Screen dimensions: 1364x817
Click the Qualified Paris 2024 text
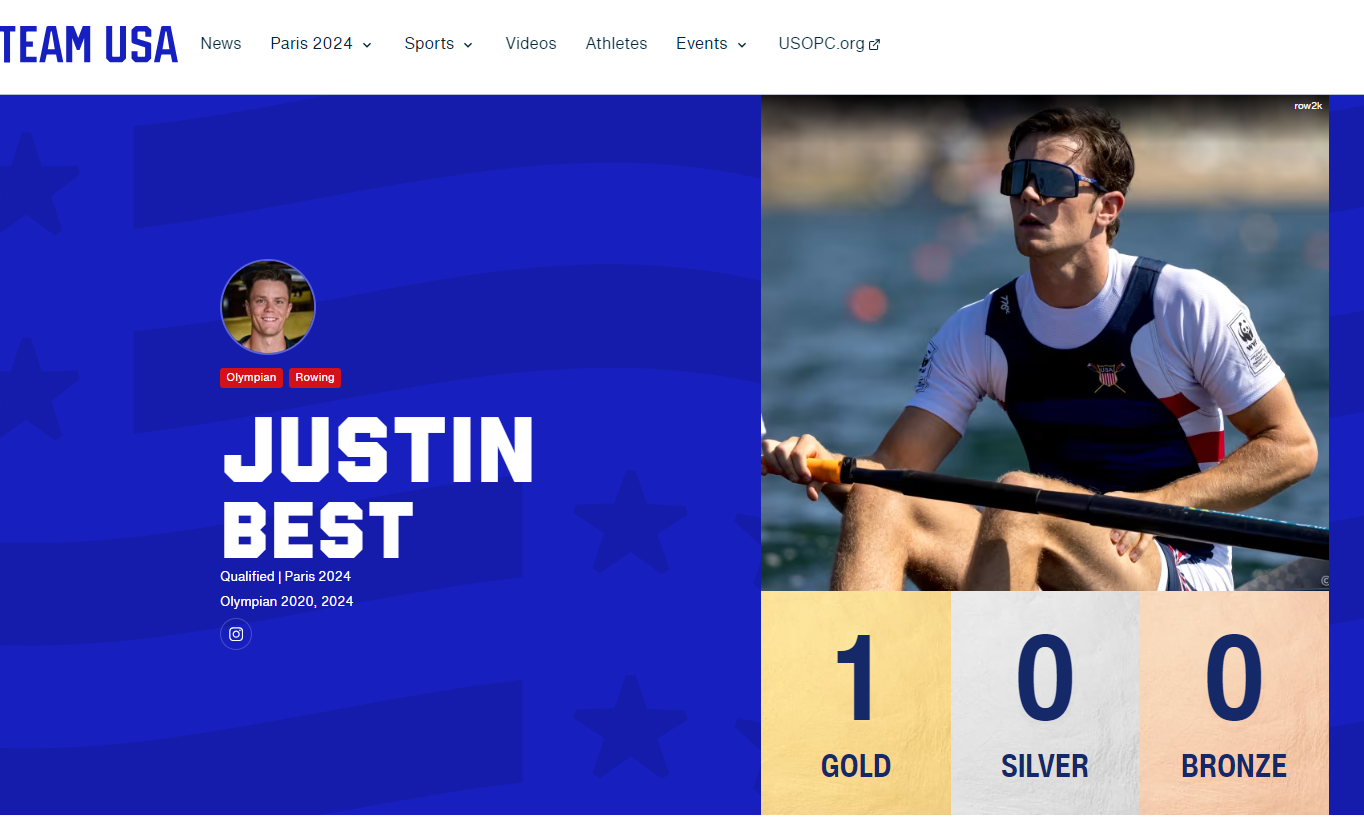click(286, 576)
